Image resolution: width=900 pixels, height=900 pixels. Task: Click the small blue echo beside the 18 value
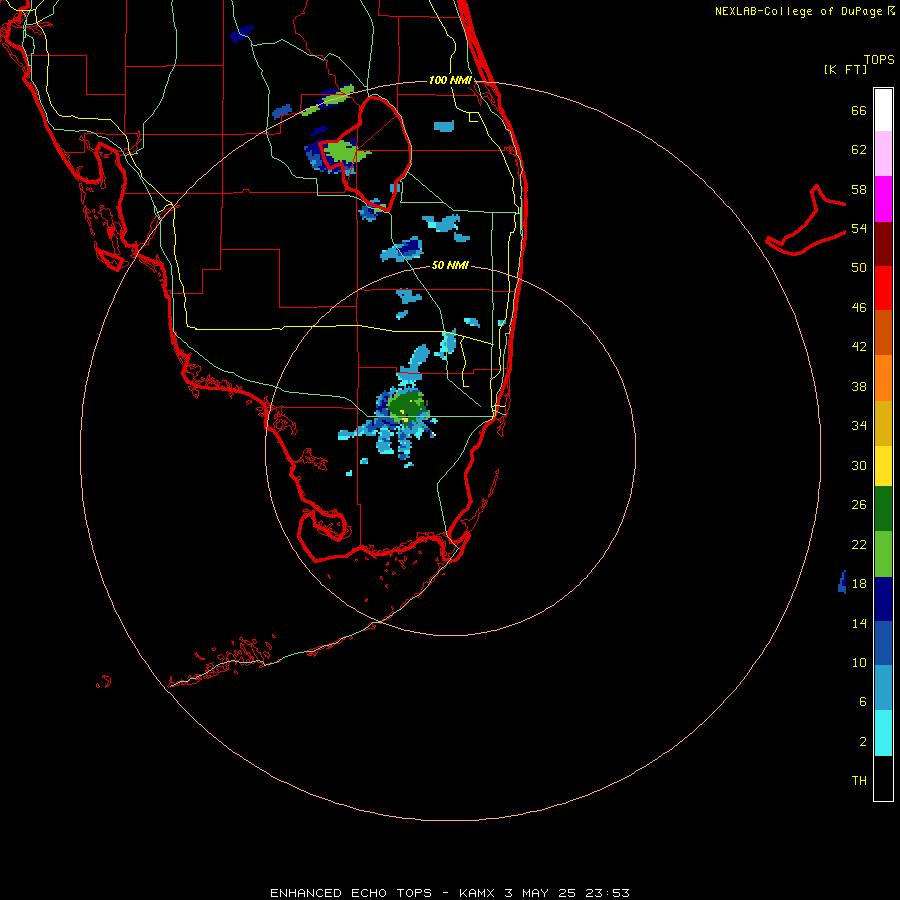pyautogui.click(x=842, y=582)
